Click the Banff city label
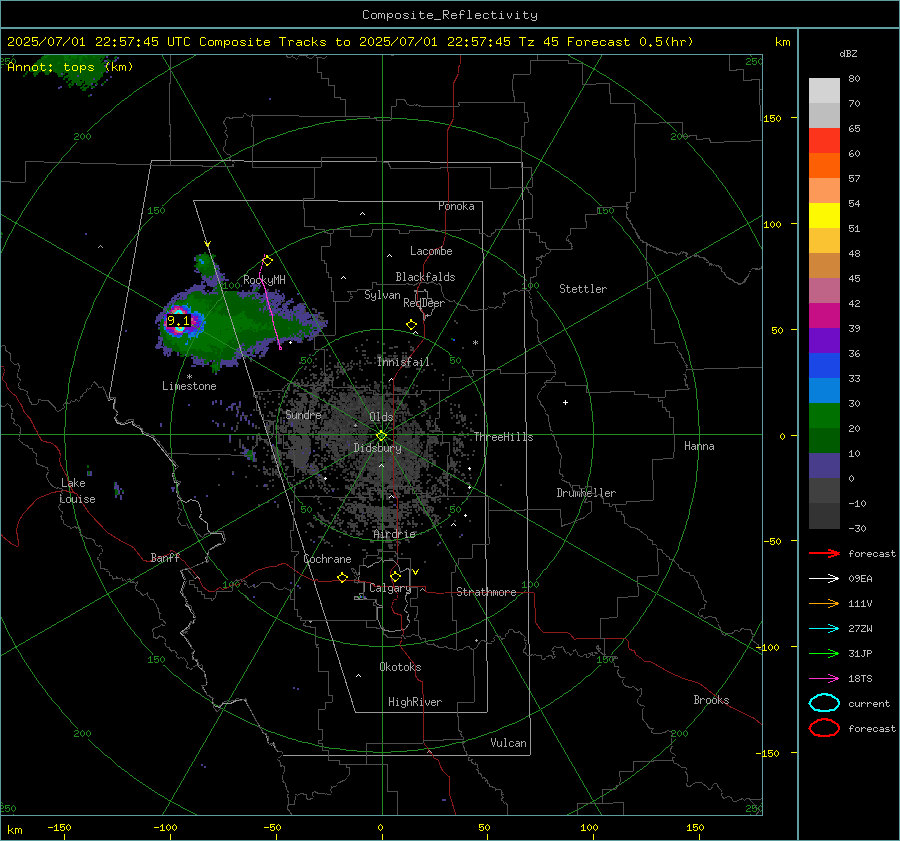The height and width of the screenshot is (841, 900). click(x=165, y=558)
